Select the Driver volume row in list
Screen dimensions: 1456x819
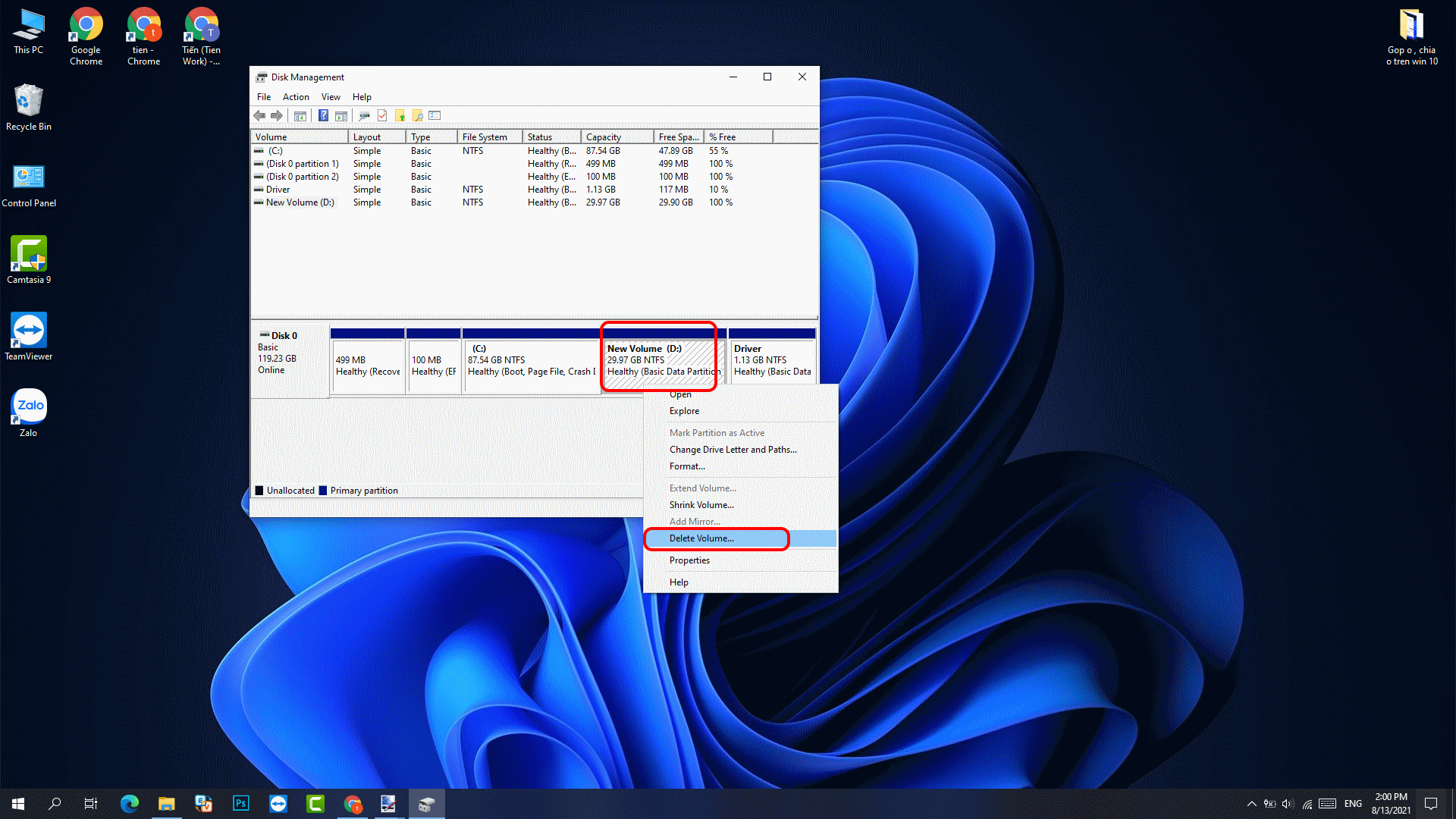pyautogui.click(x=278, y=190)
